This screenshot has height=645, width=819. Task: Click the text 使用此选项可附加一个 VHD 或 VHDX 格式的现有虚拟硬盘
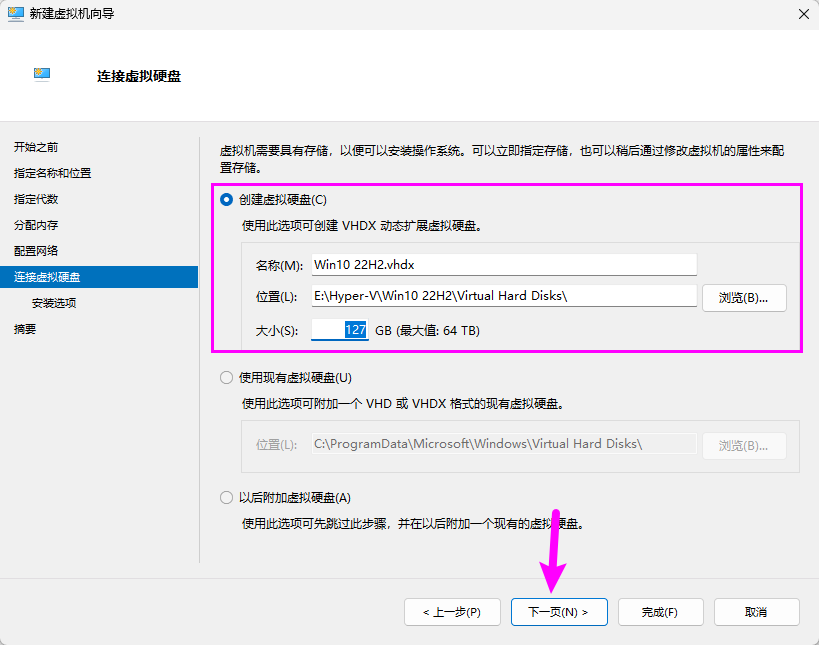pos(403,404)
